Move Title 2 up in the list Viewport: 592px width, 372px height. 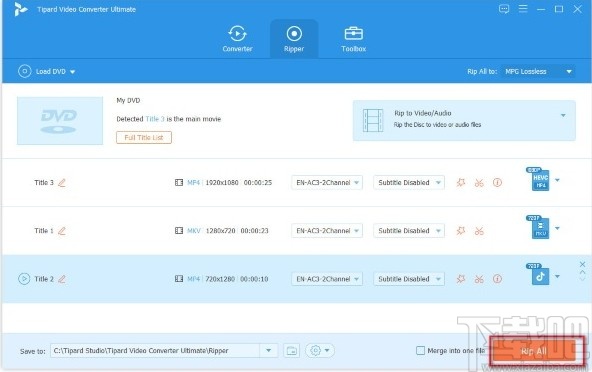click(x=582, y=272)
